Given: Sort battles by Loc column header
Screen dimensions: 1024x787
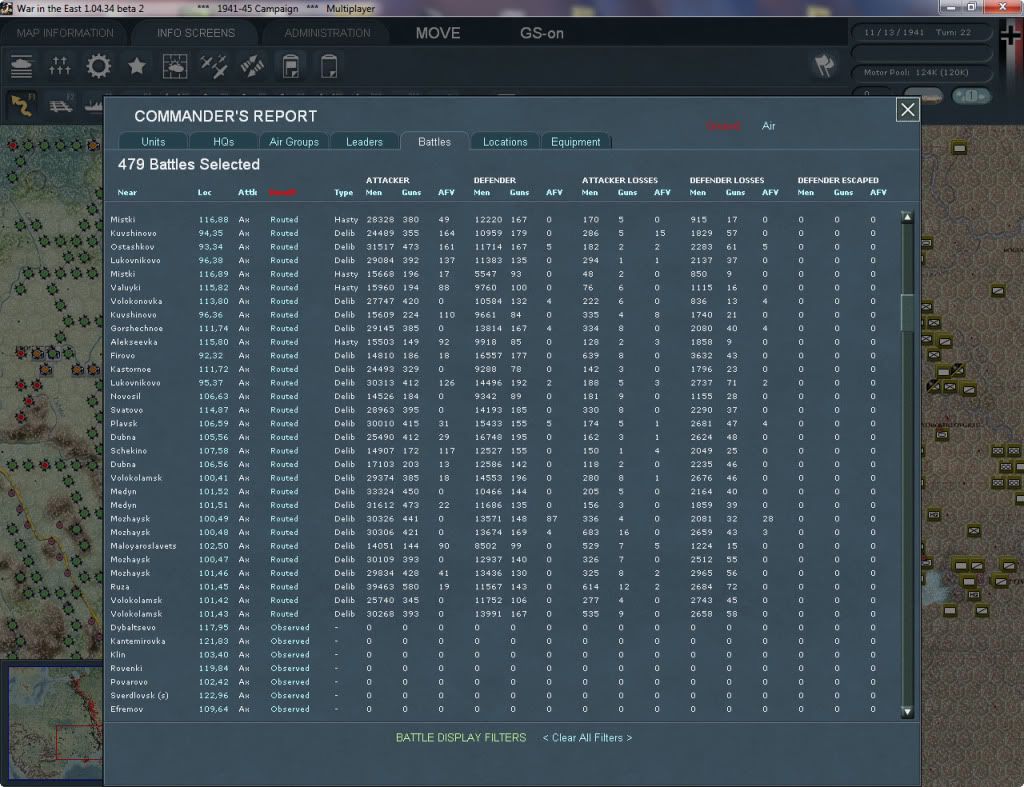Looking at the screenshot, I should 204,193.
